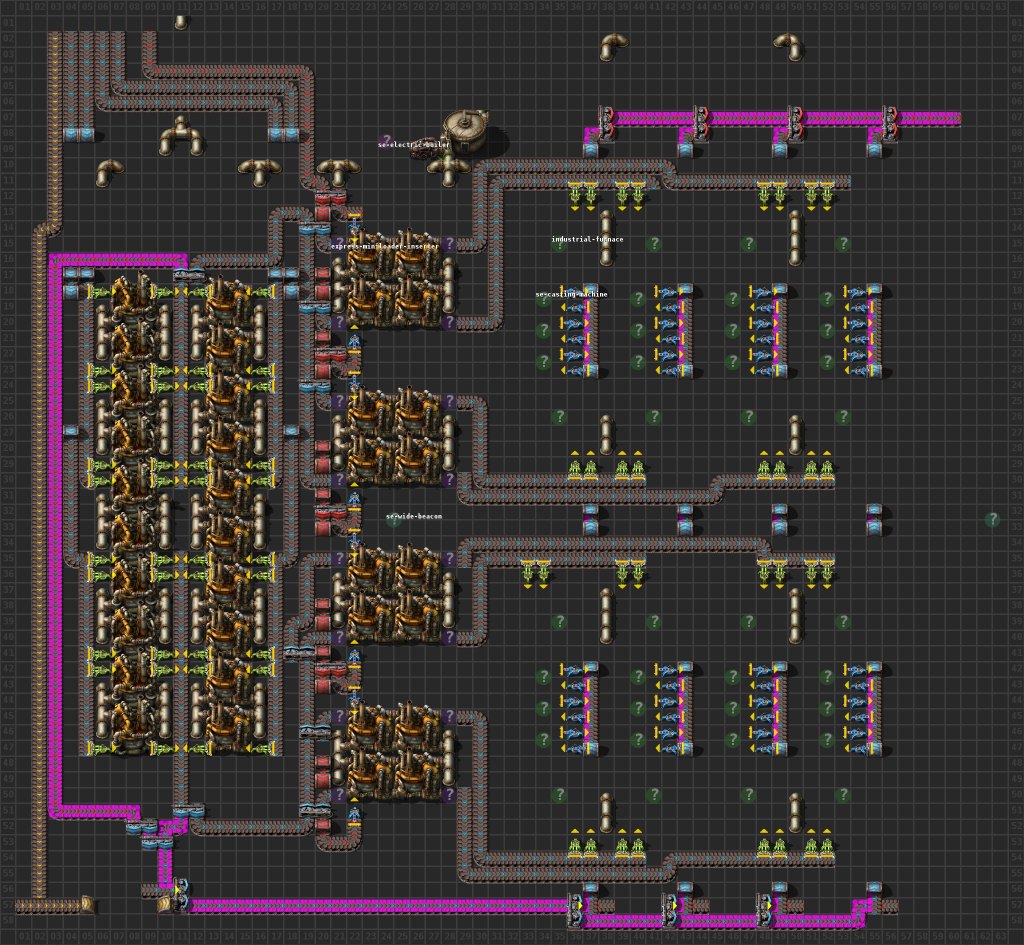Click the 'industrial-furnace' label

click(587, 239)
